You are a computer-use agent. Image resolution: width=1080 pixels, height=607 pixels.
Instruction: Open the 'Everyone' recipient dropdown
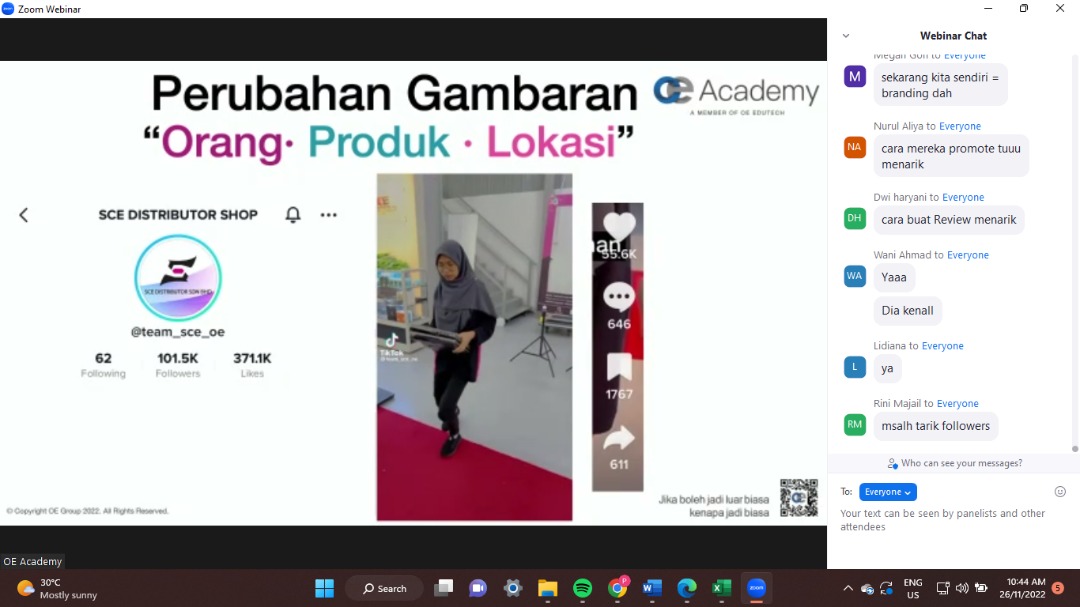pos(887,492)
